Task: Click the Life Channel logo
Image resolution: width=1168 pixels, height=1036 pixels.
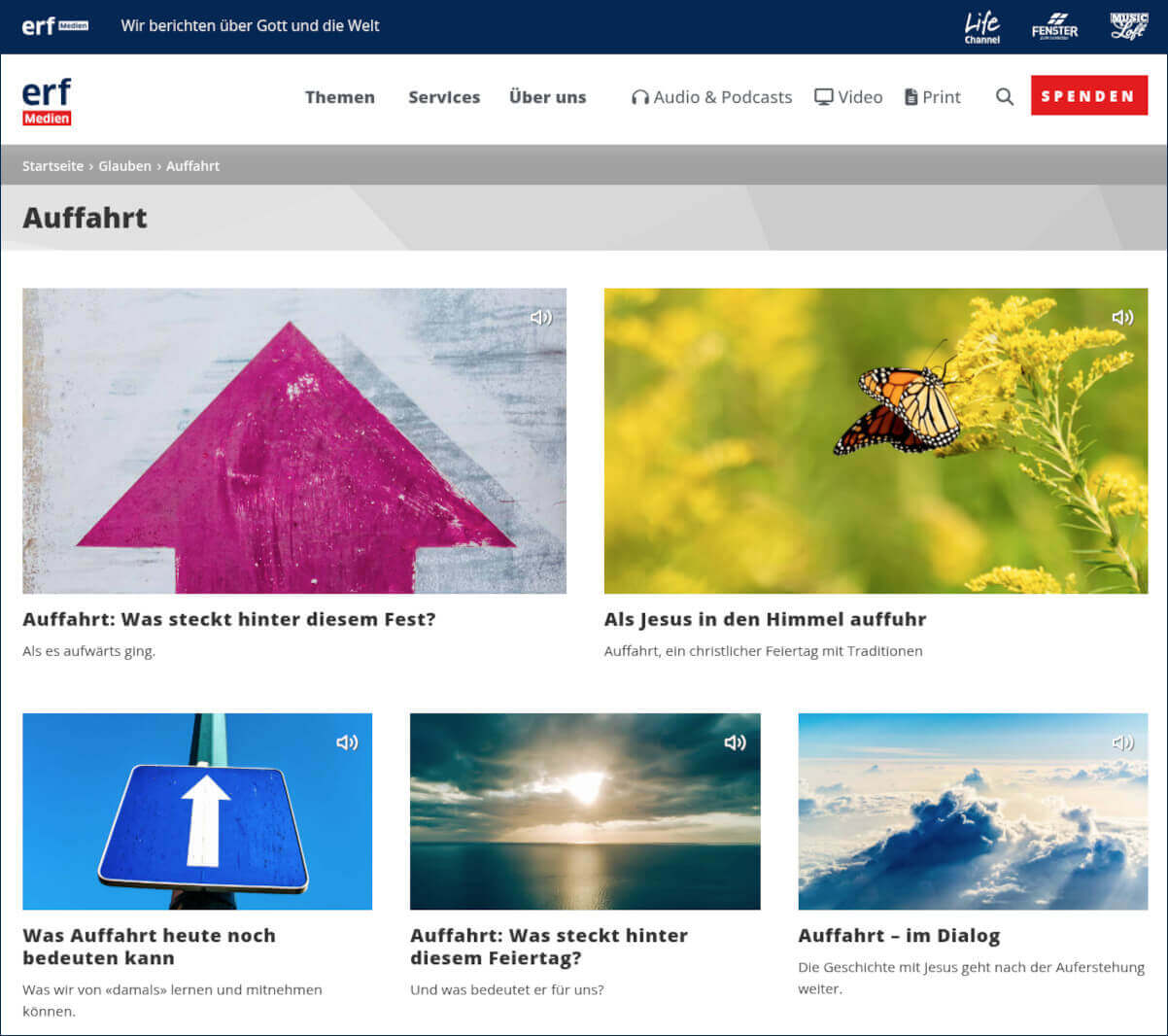Action: pyautogui.click(x=981, y=26)
